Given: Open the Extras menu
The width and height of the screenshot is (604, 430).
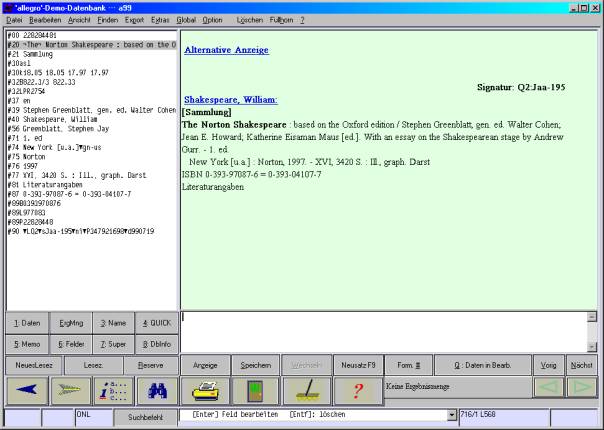Looking at the screenshot, I should [160, 20].
